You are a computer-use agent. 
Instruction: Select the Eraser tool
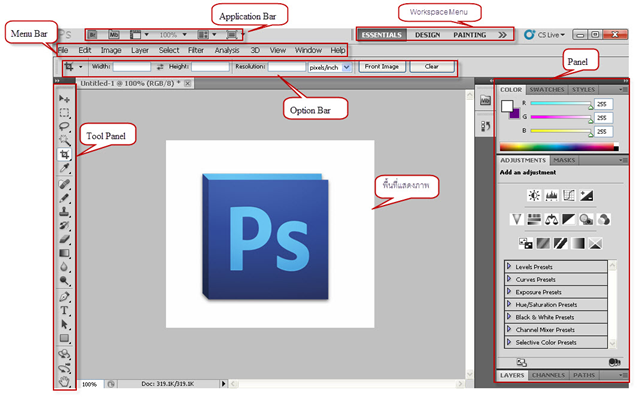(64, 239)
